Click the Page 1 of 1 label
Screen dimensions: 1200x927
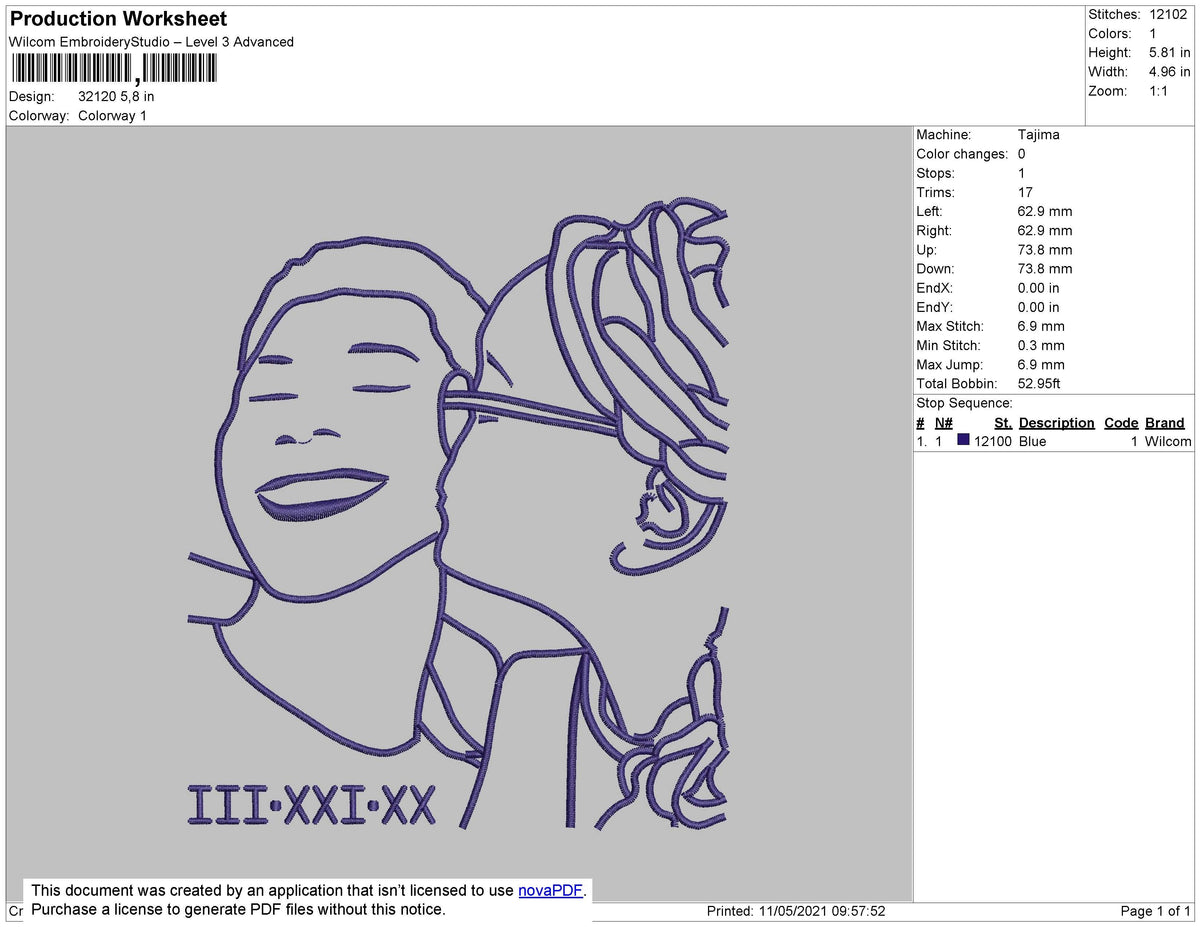(x=1156, y=911)
